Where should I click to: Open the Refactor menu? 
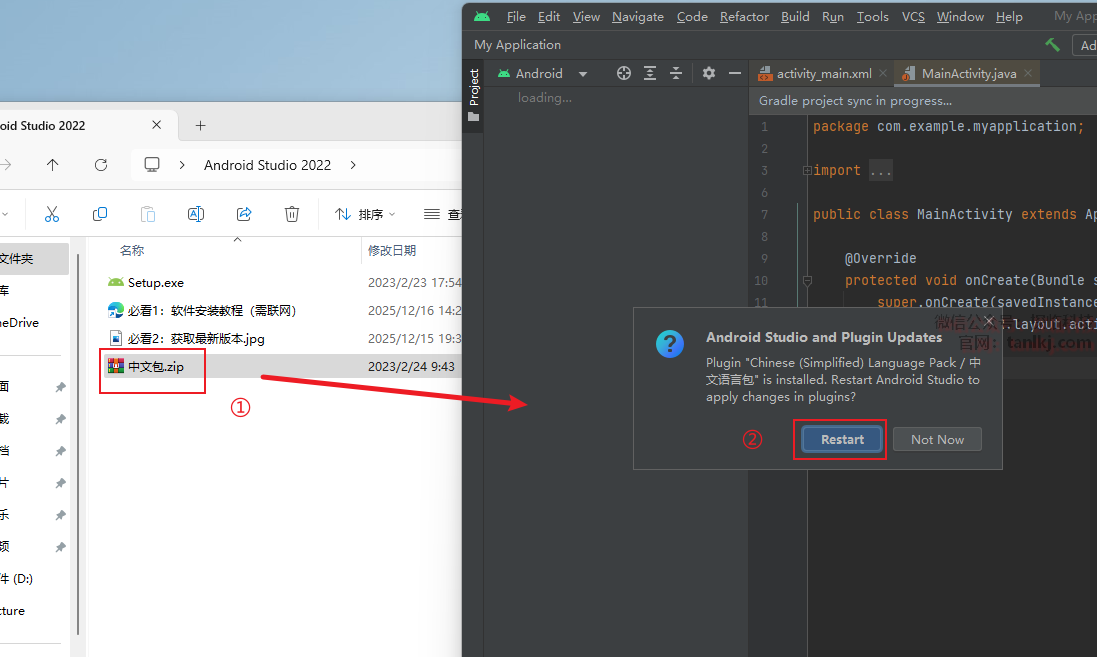pos(744,16)
